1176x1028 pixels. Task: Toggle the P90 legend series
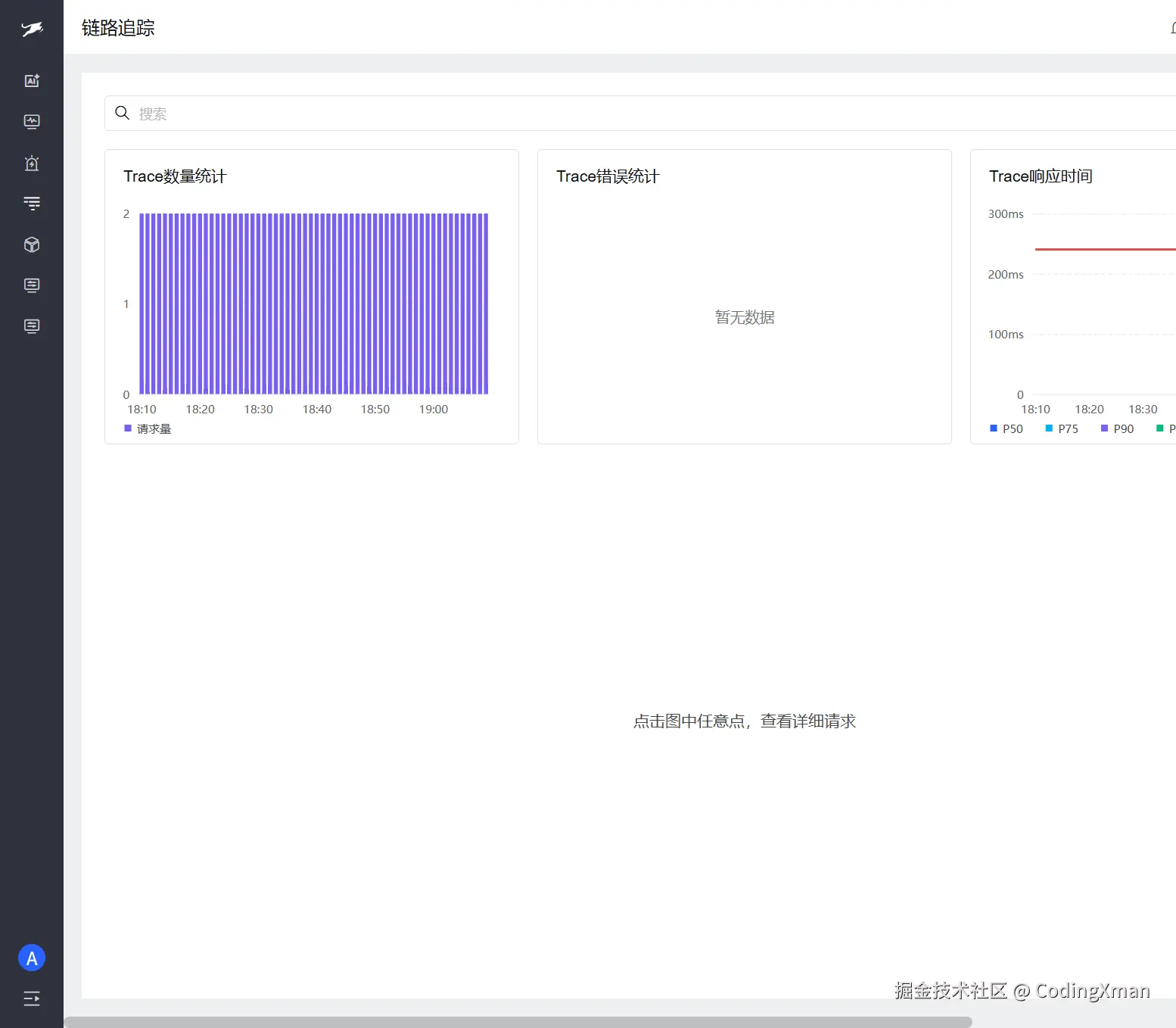coord(1117,429)
